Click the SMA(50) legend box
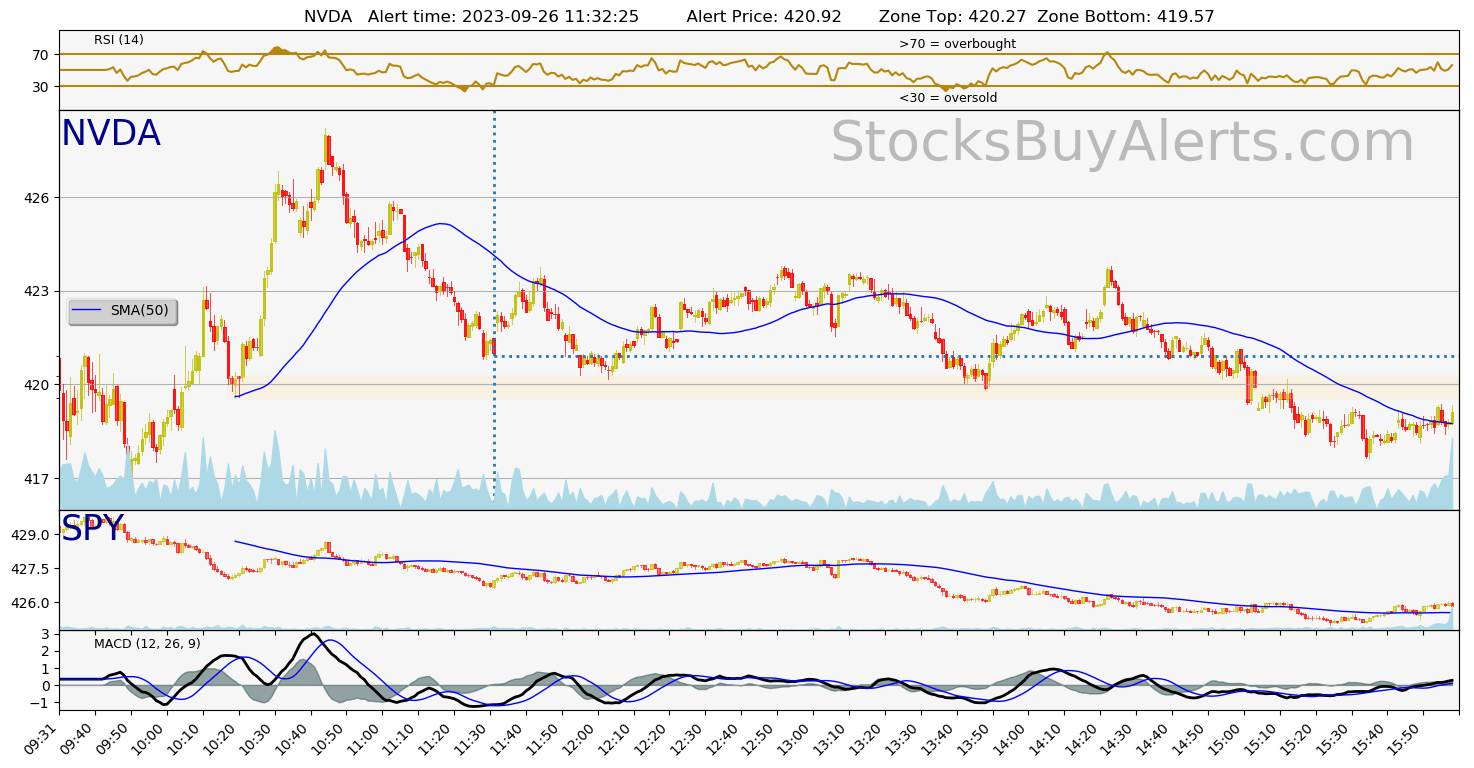The image size is (1474, 768). coord(122,311)
